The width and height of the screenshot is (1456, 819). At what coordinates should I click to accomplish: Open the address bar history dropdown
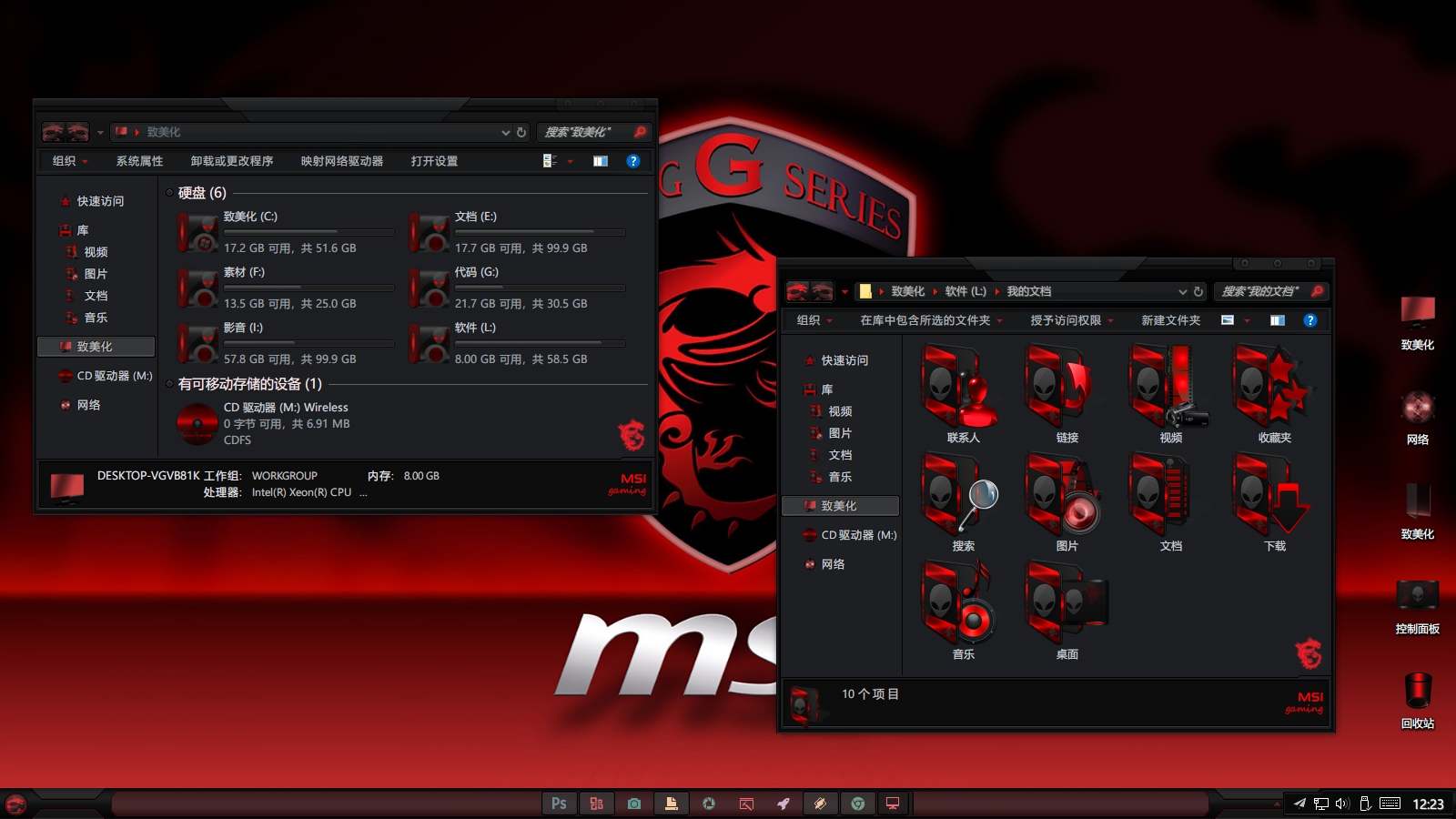click(1181, 291)
